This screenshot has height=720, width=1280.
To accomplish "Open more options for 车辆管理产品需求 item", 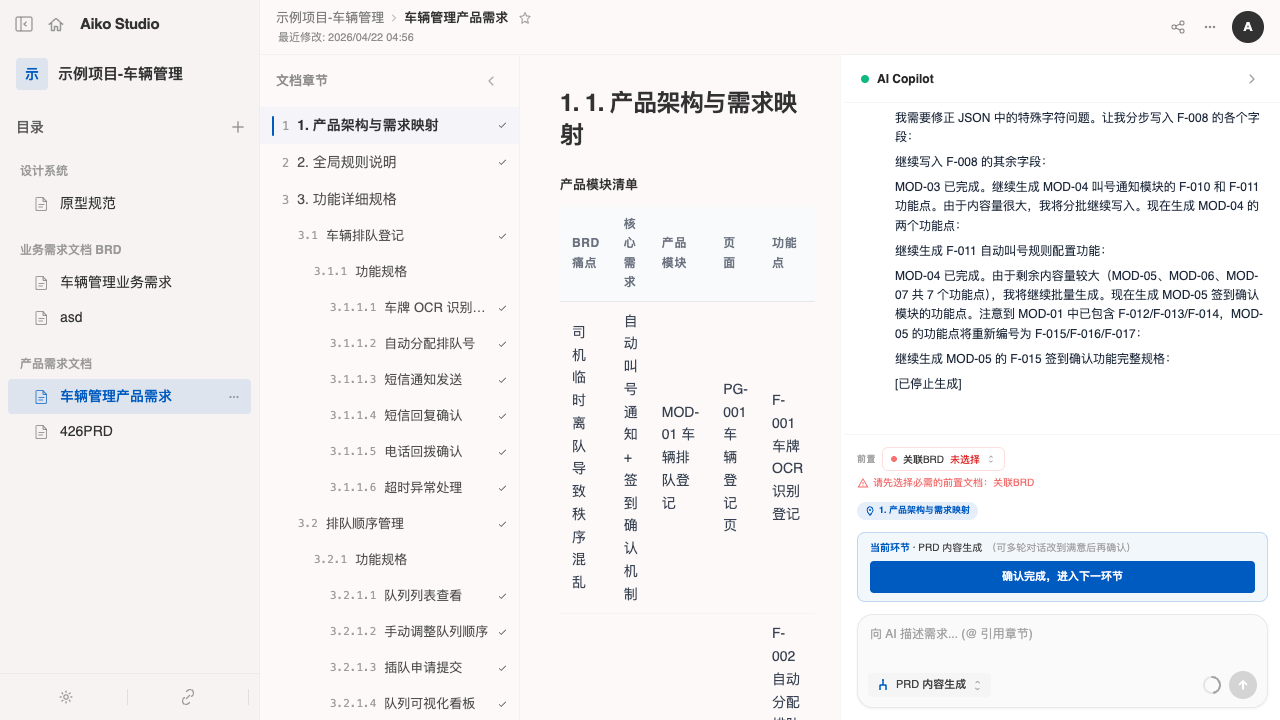I will pyautogui.click(x=234, y=397).
